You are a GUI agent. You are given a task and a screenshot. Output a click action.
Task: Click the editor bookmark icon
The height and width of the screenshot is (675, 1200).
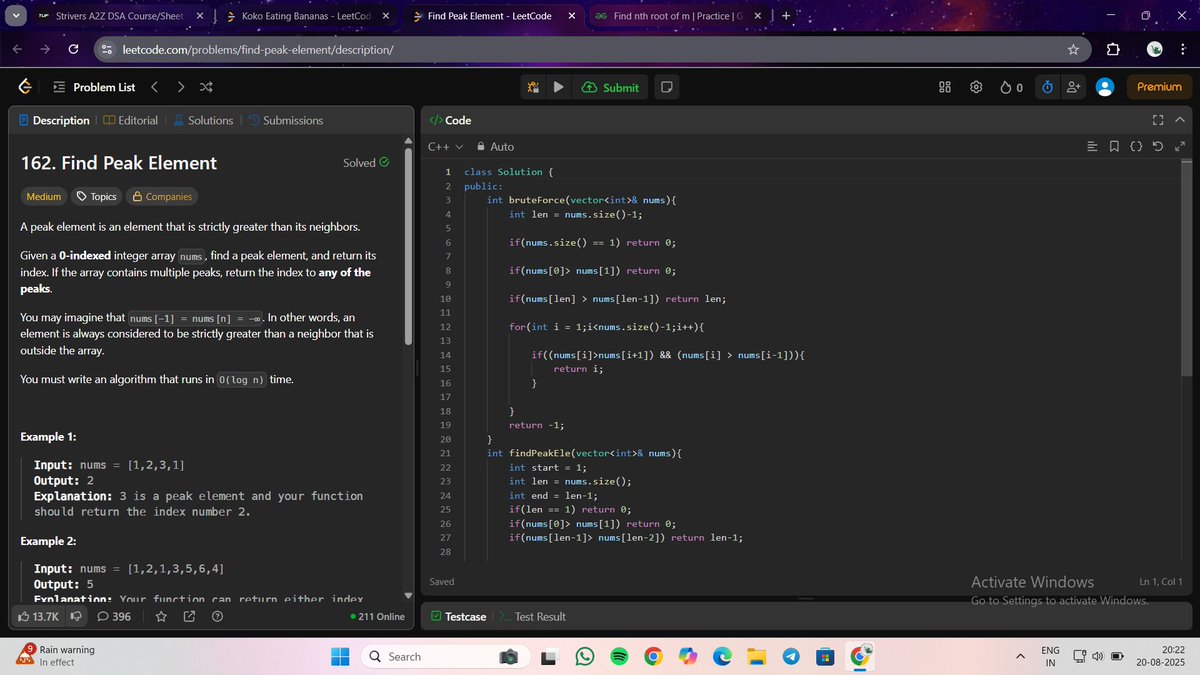coord(1114,147)
